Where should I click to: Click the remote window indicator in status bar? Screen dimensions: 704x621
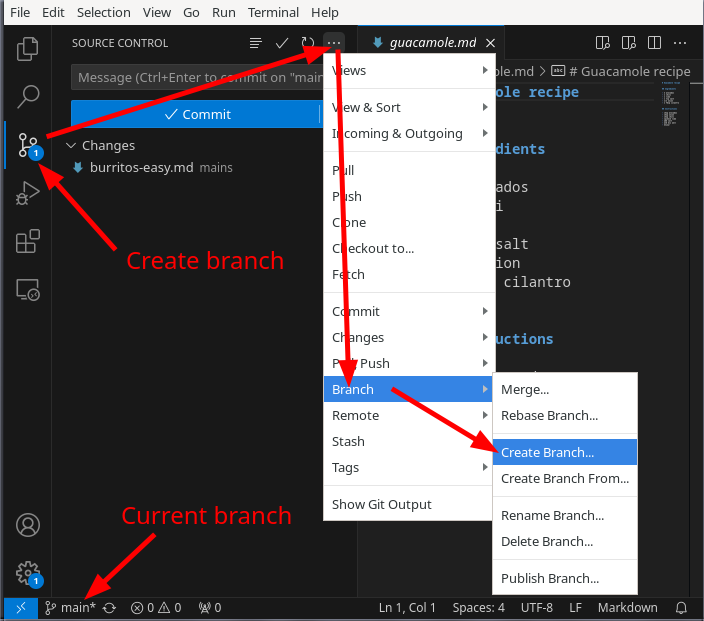21,608
